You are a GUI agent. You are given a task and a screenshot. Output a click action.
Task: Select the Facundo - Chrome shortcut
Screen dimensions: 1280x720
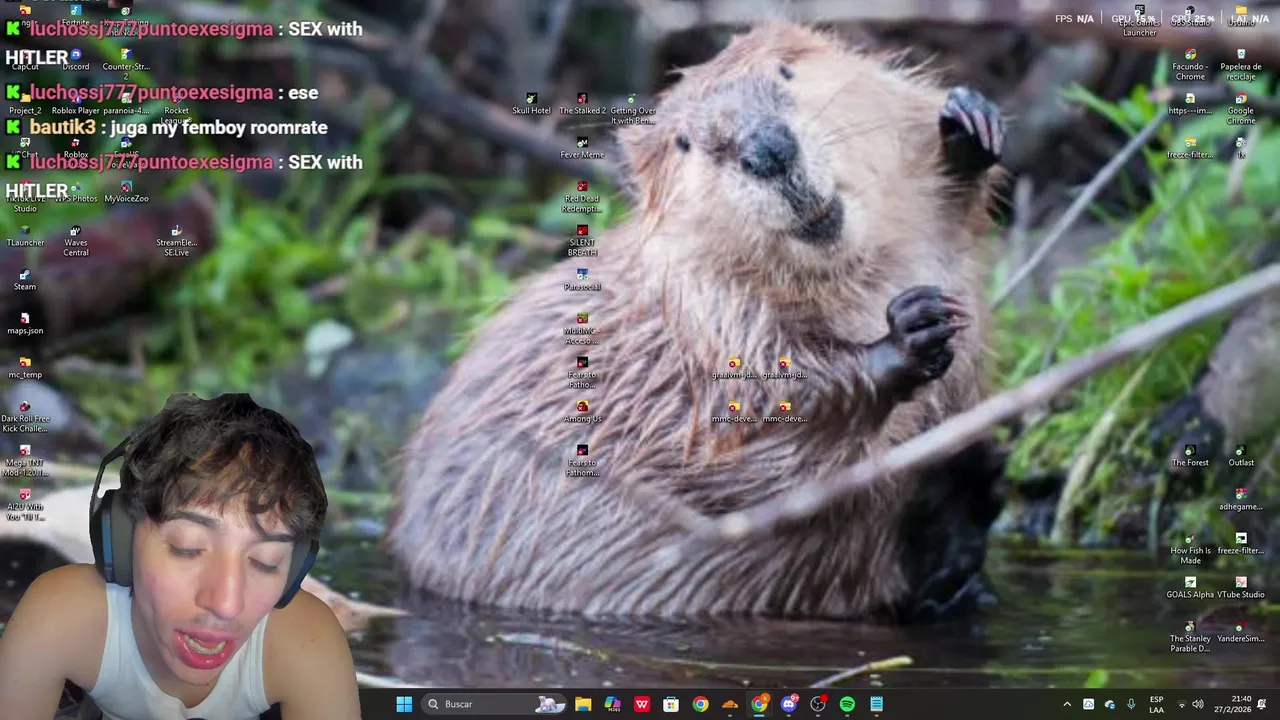click(x=1190, y=65)
